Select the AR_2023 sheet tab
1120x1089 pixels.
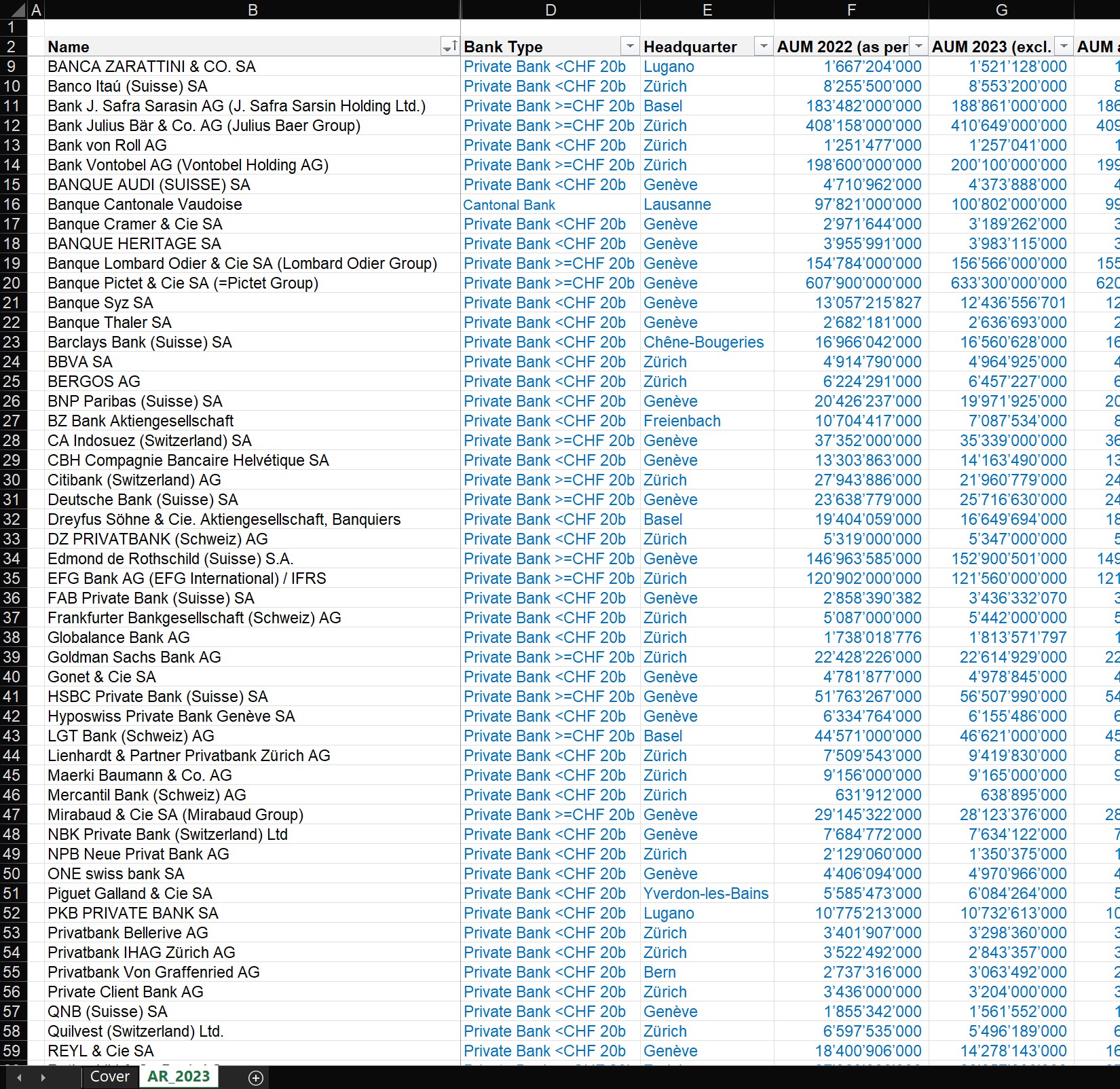click(179, 1076)
